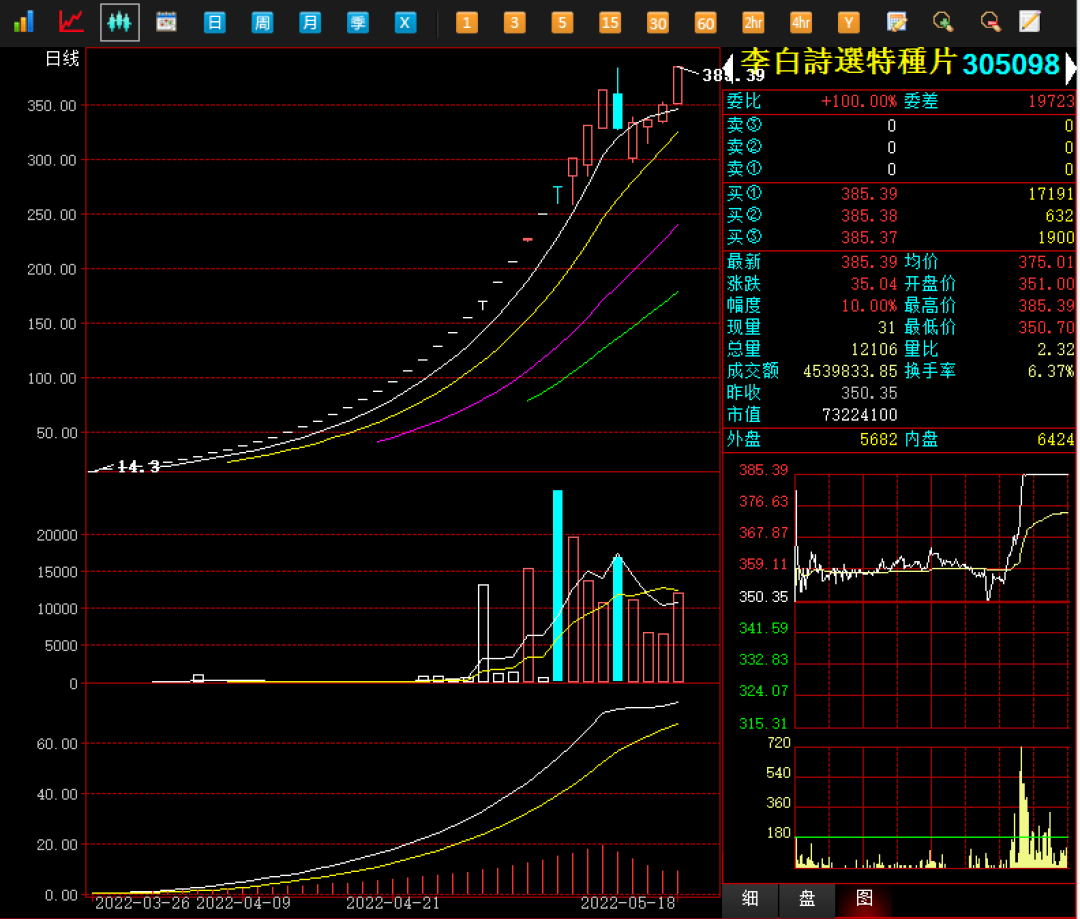Choose the 15-minute interval icon
The width and height of the screenshot is (1080, 919).
[x=610, y=23]
